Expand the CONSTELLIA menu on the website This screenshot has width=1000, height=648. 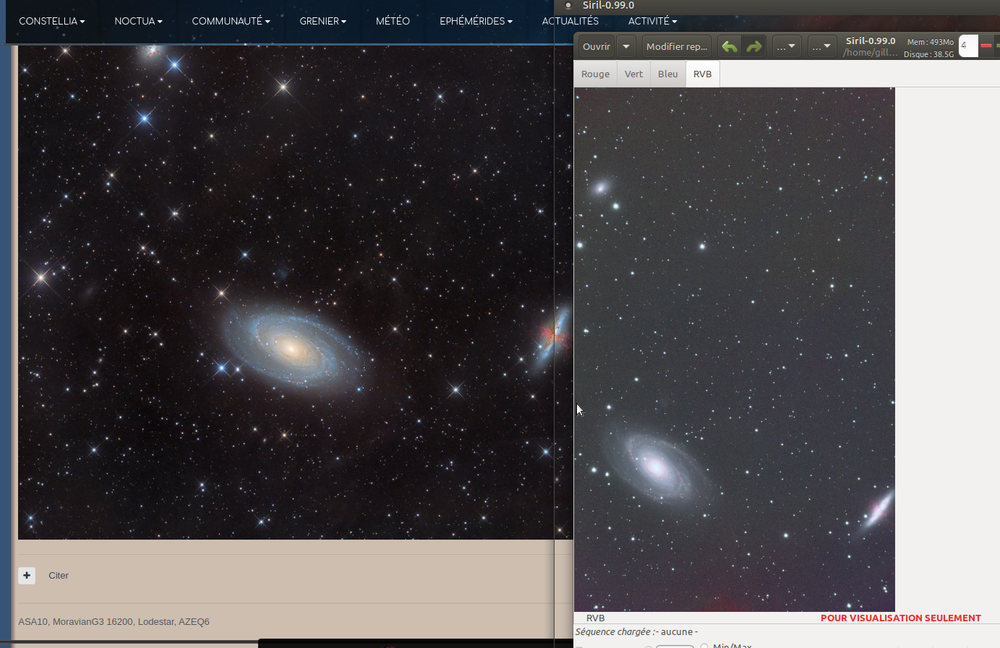(52, 21)
